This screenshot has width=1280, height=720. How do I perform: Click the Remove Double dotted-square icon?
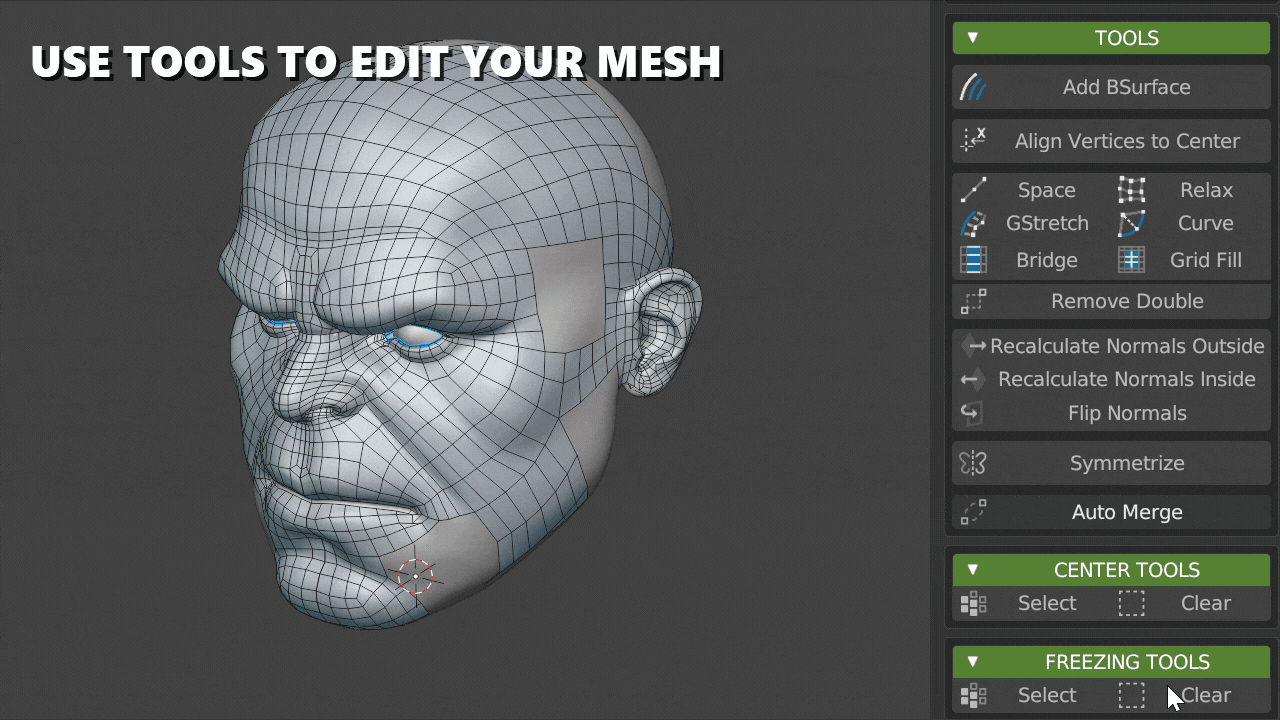click(973, 301)
